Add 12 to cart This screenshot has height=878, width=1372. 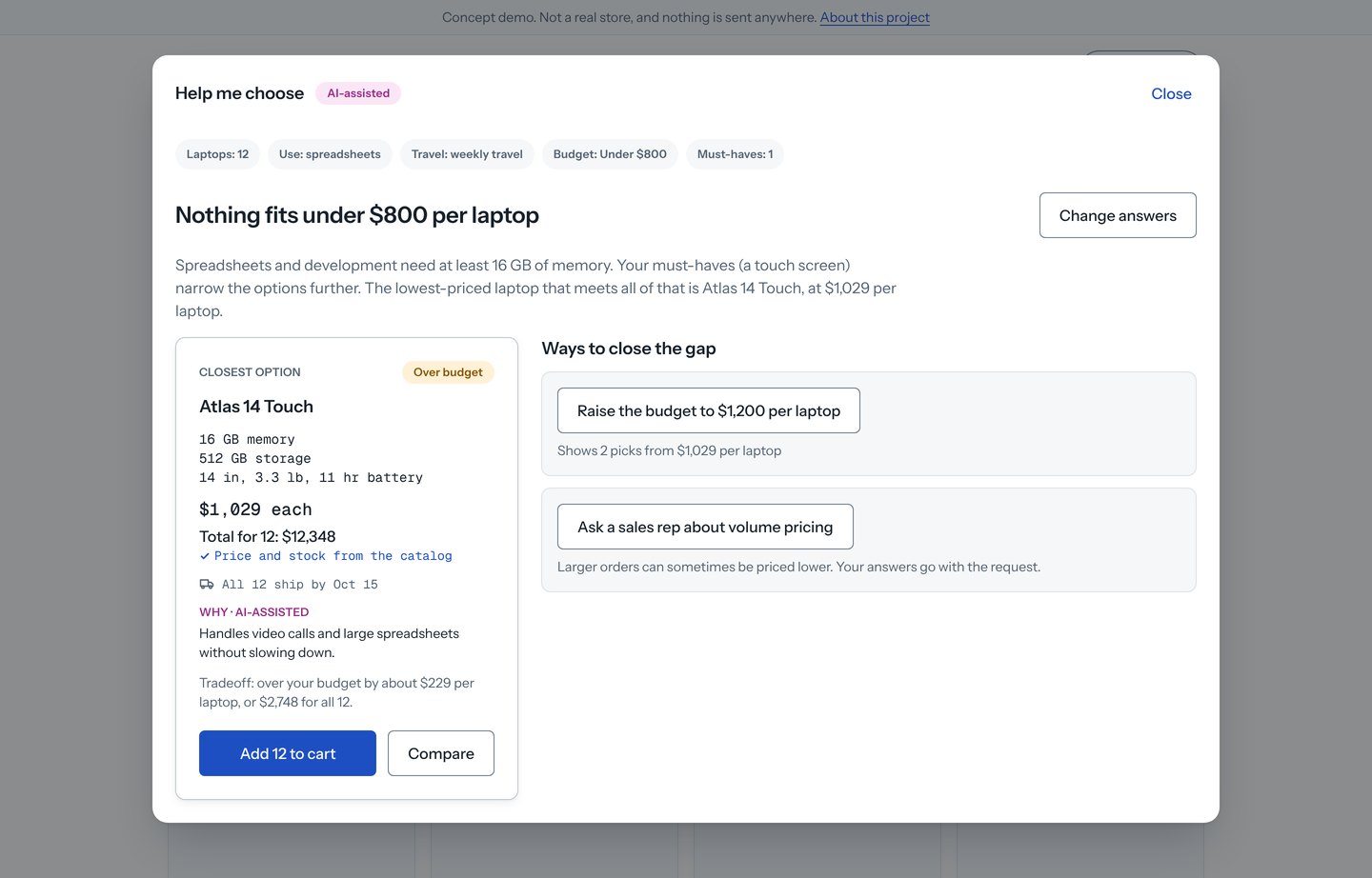click(288, 753)
